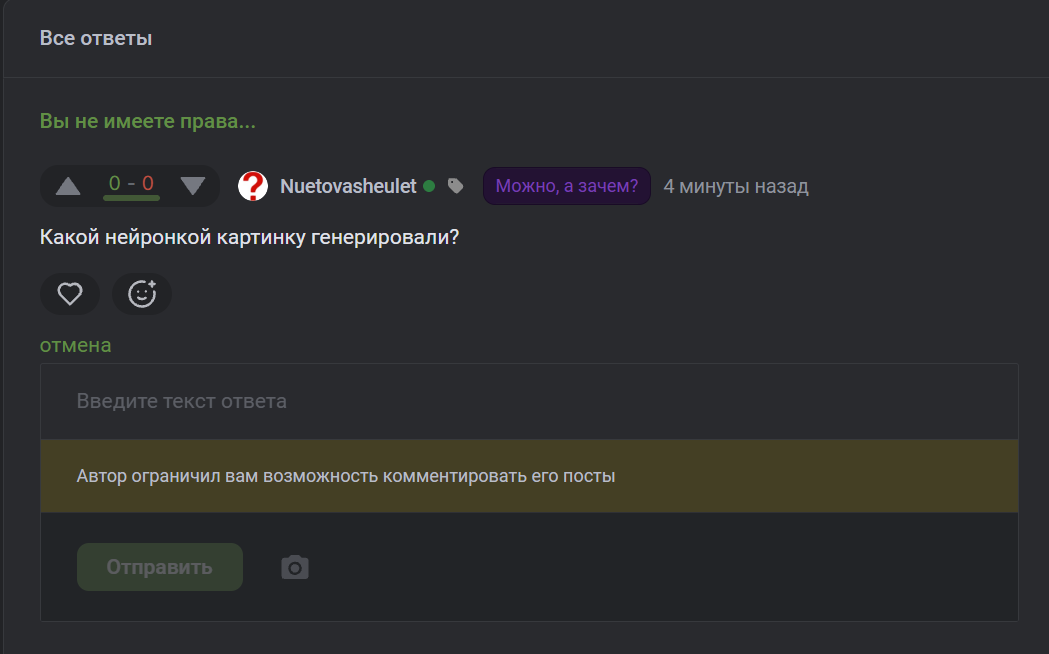Upvote the comment with the up arrow
Image resolution: width=1049 pixels, height=654 pixels.
[68, 186]
